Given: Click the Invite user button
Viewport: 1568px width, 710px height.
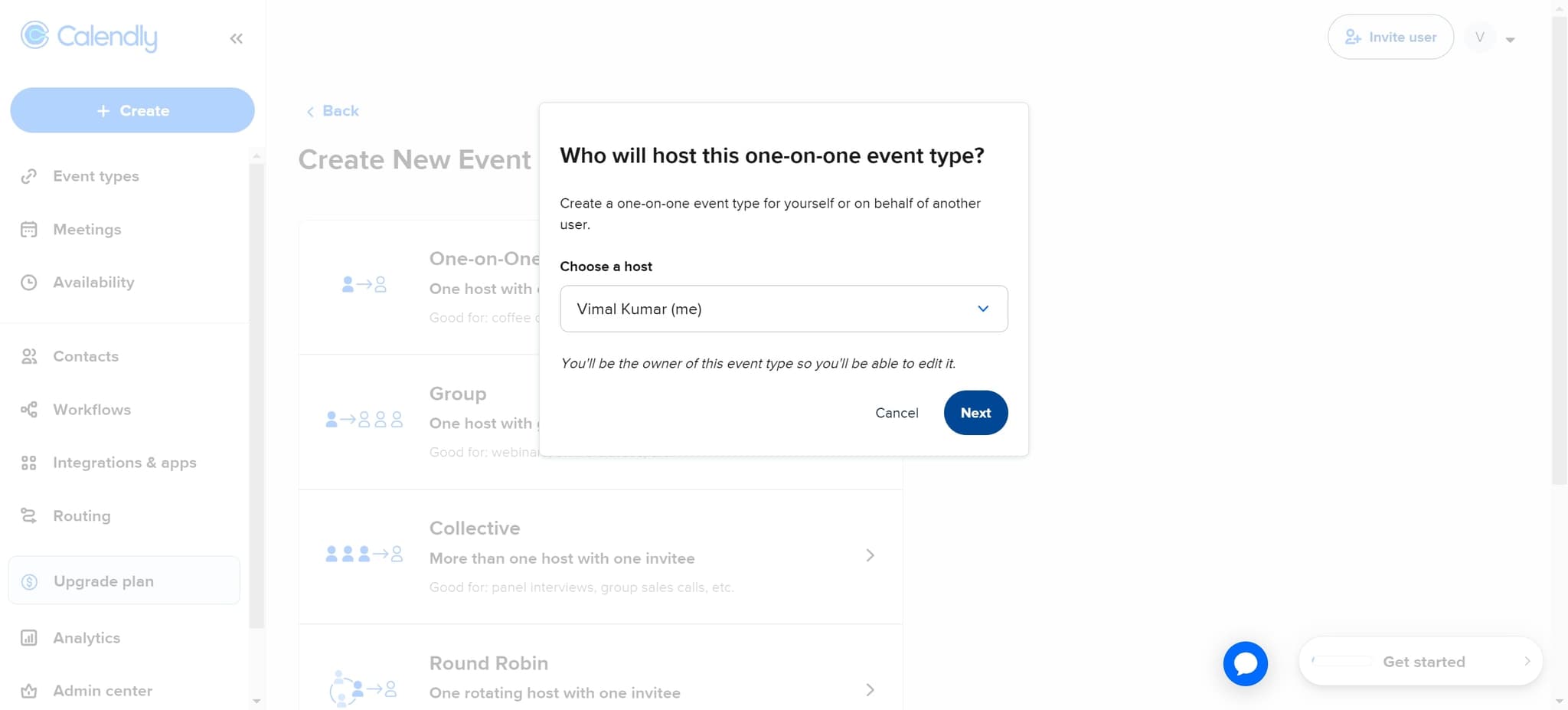Looking at the screenshot, I should pos(1390,38).
